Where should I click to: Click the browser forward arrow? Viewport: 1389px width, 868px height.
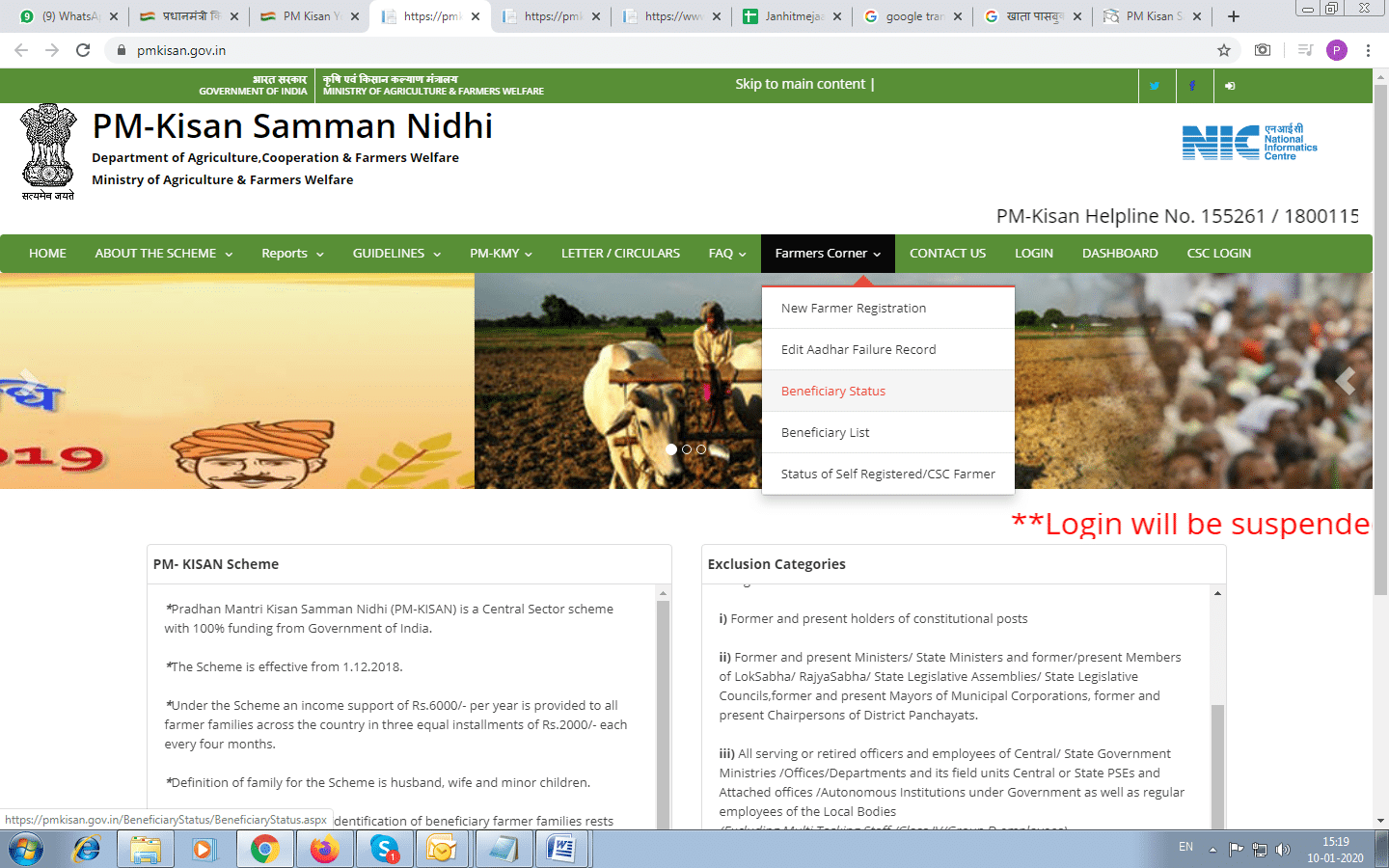pos(52,50)
